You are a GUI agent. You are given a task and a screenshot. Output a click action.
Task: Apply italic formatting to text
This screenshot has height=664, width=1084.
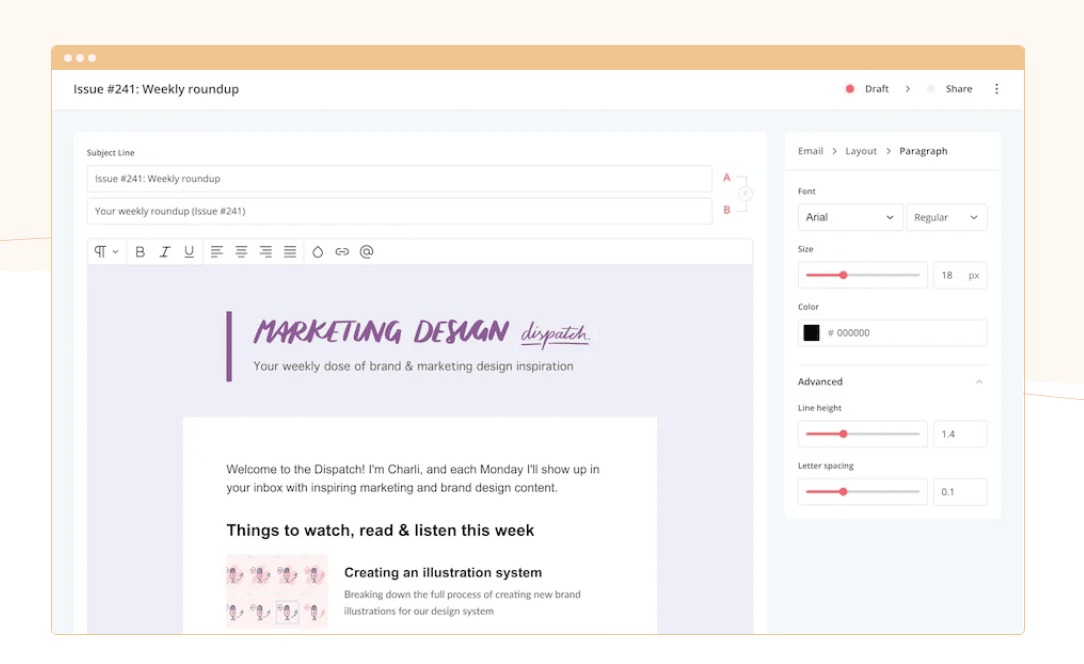(165, 252)
